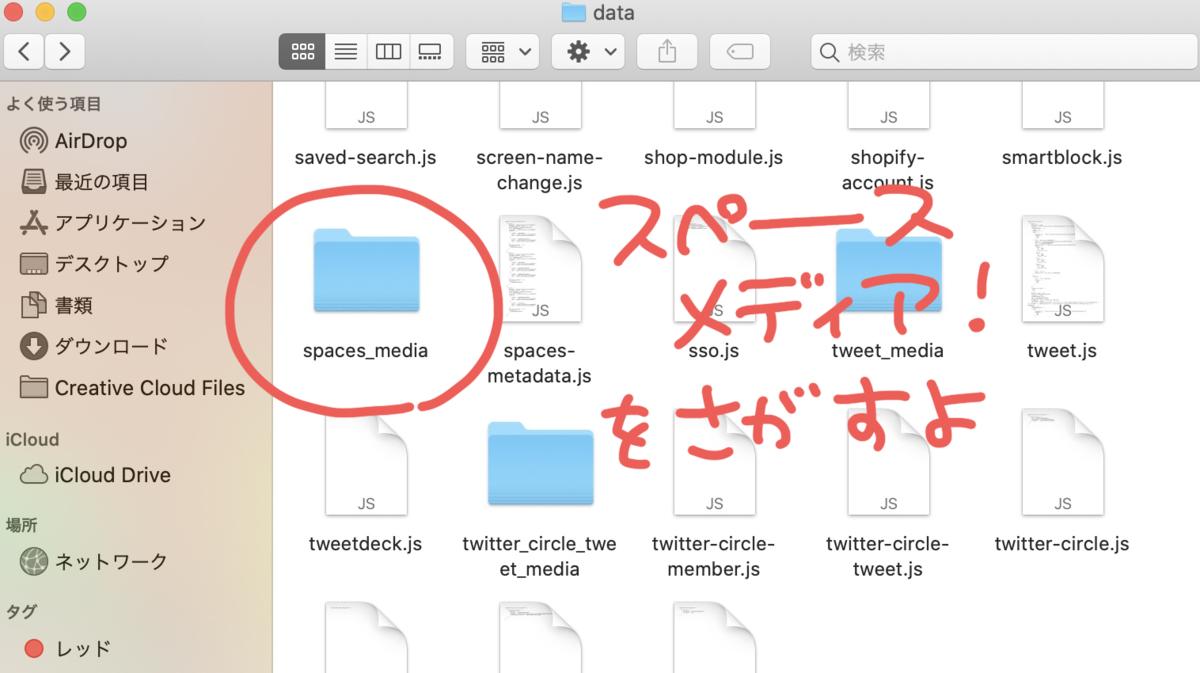Select the tweetdeck.js file icon
Viewport: 1200px width, 673px height.
pyautogui.click(x=366, y=463)
